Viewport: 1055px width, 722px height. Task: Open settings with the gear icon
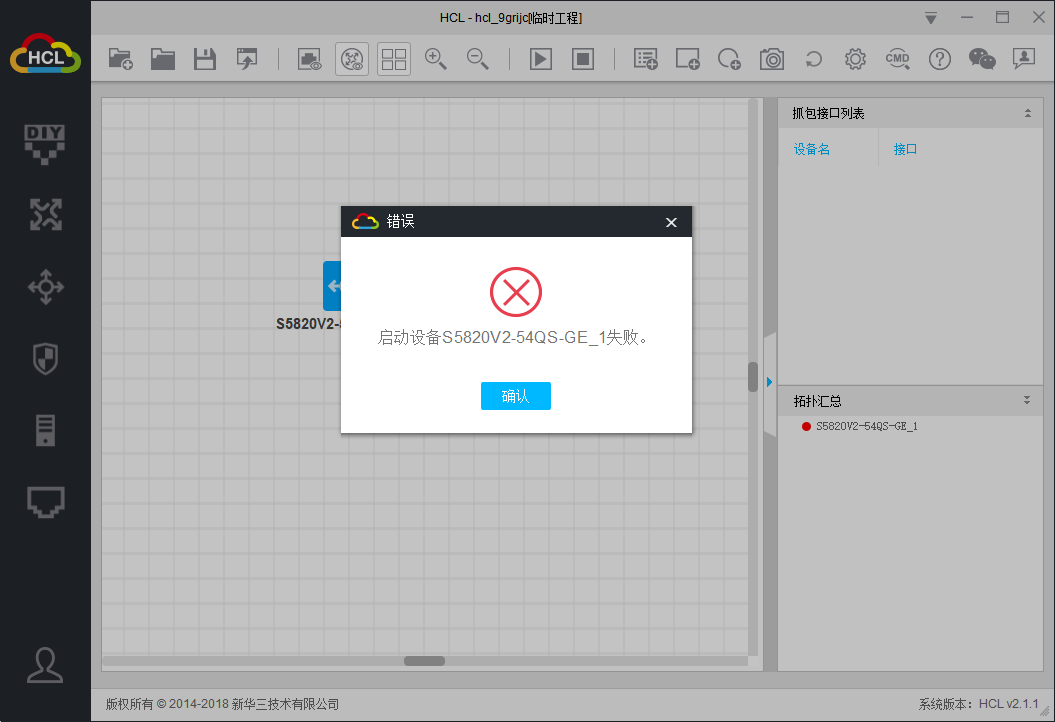[855, 59]
